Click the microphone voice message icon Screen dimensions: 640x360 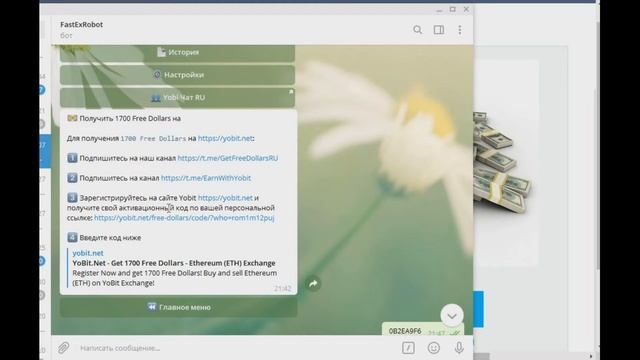[459, 348]
